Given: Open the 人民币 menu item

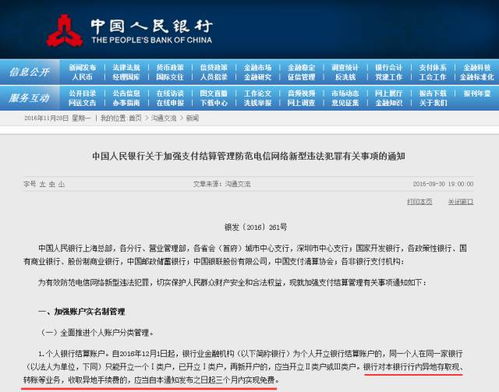Looking at the screenshot, I should pyautogui.click(x=82, y=77).
